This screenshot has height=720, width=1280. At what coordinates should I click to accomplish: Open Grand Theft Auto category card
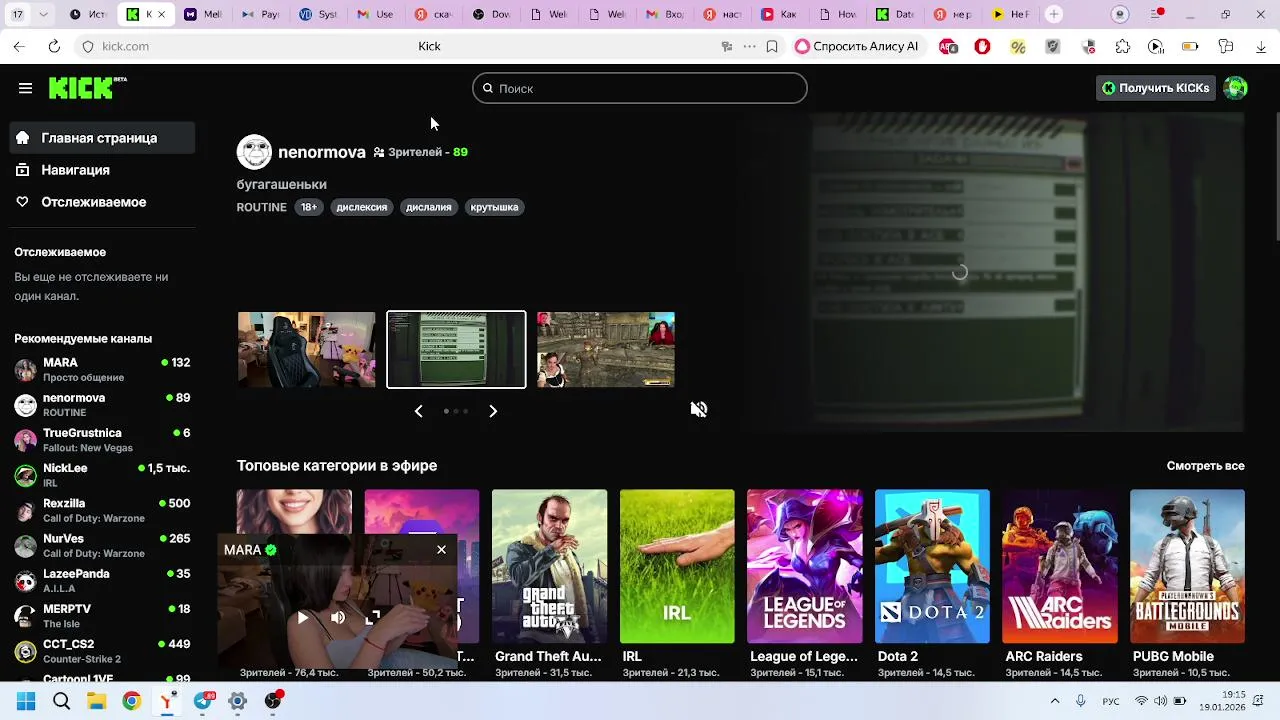549,566
